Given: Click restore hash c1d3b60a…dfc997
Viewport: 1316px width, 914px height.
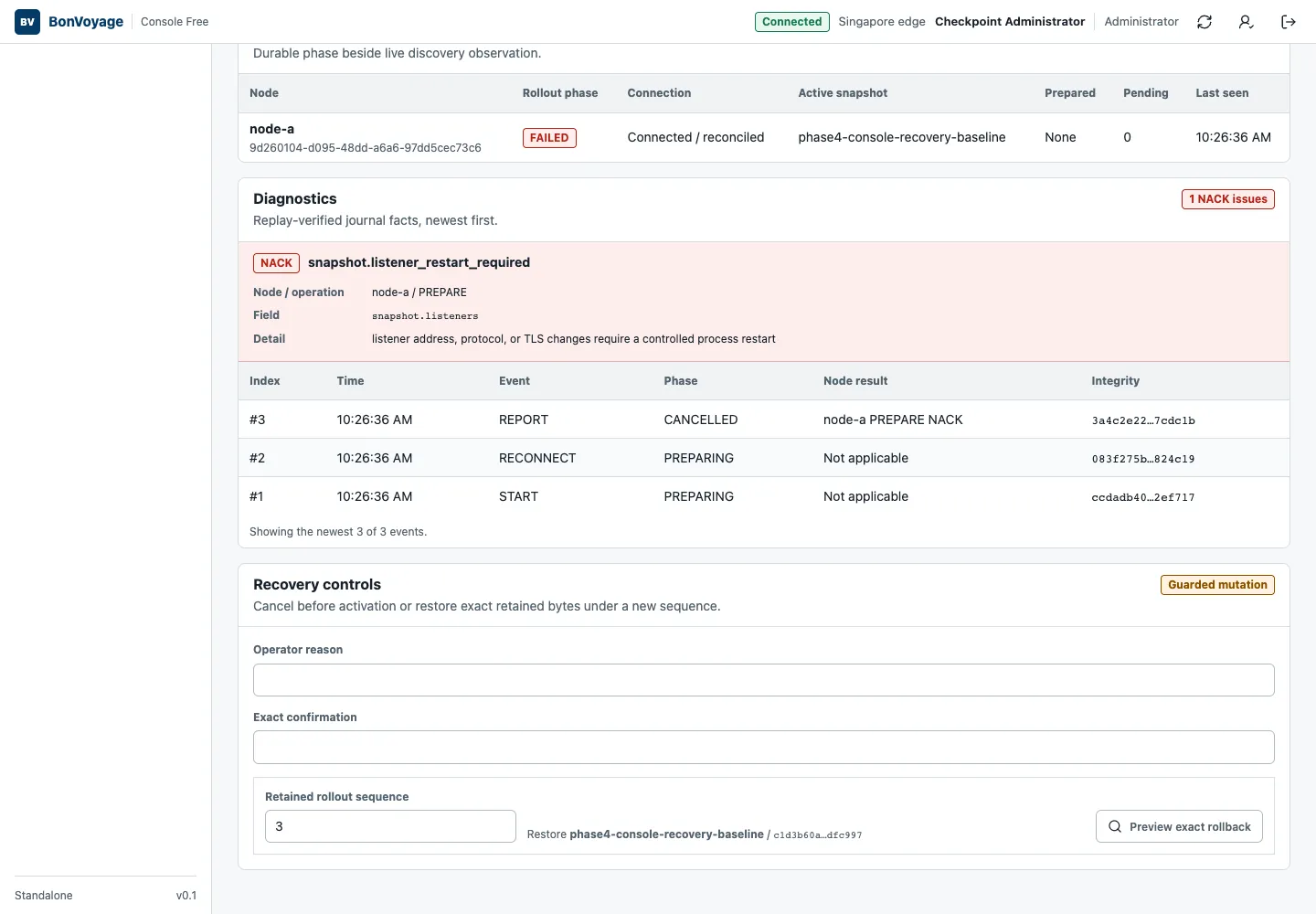Looking at the screenshot, I should (x=818, y=835).
